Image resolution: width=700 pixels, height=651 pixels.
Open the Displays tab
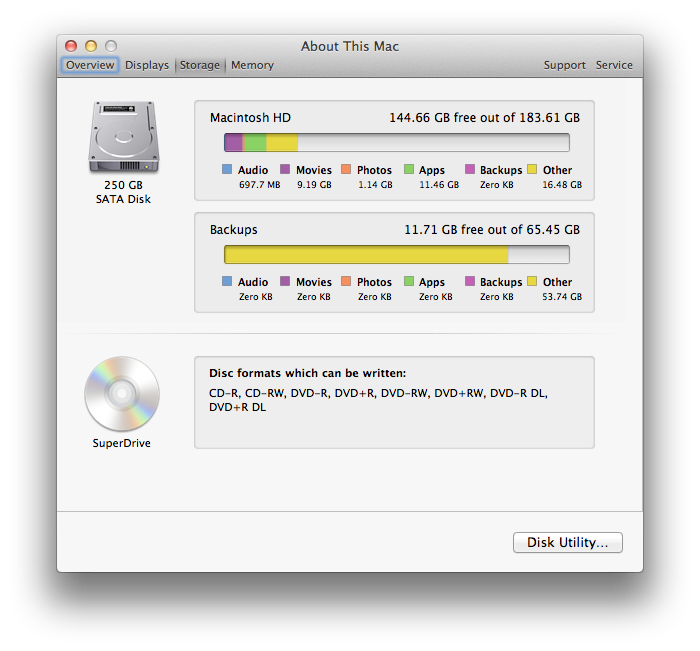(x=147, y=65)
